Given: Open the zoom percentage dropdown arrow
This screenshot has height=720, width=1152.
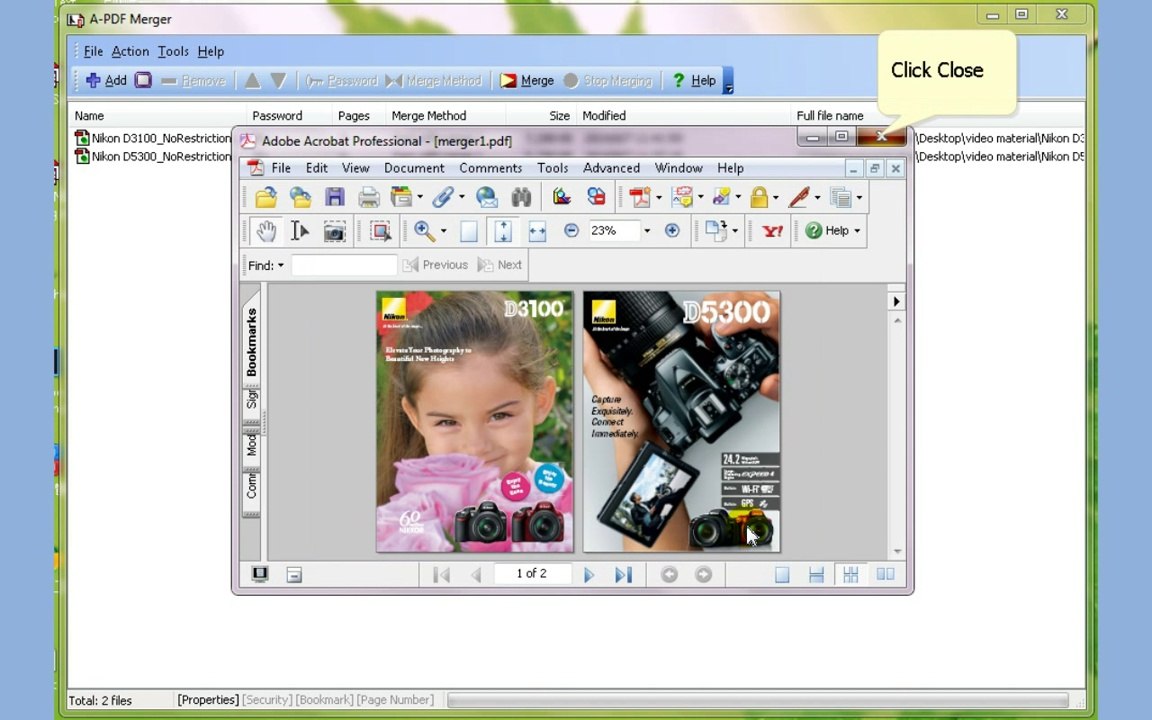Looking at the screenshot, I should [647, 231].
